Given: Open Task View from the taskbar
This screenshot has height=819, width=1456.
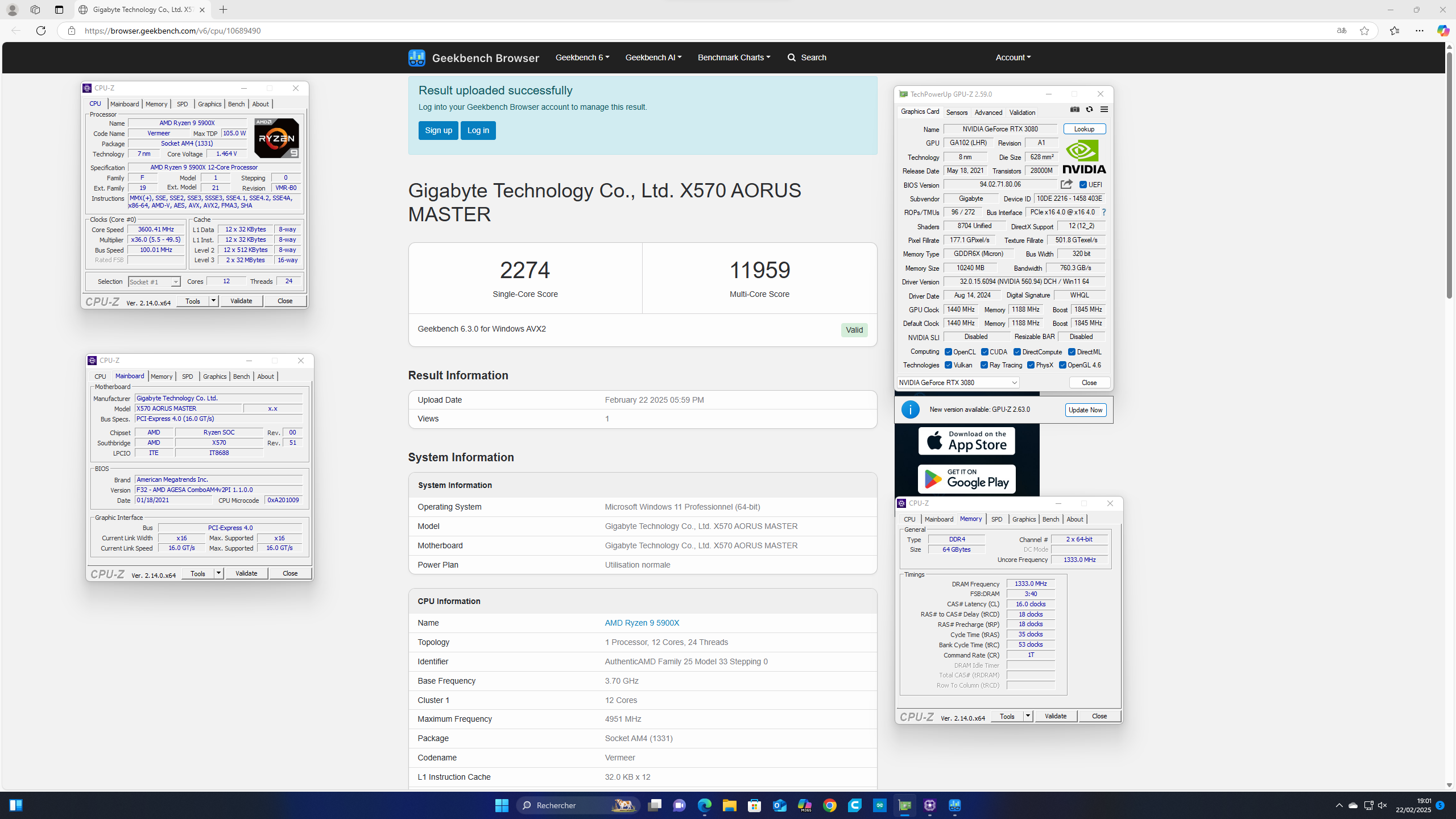Looking at the screenshot, I should pos(655,805).
